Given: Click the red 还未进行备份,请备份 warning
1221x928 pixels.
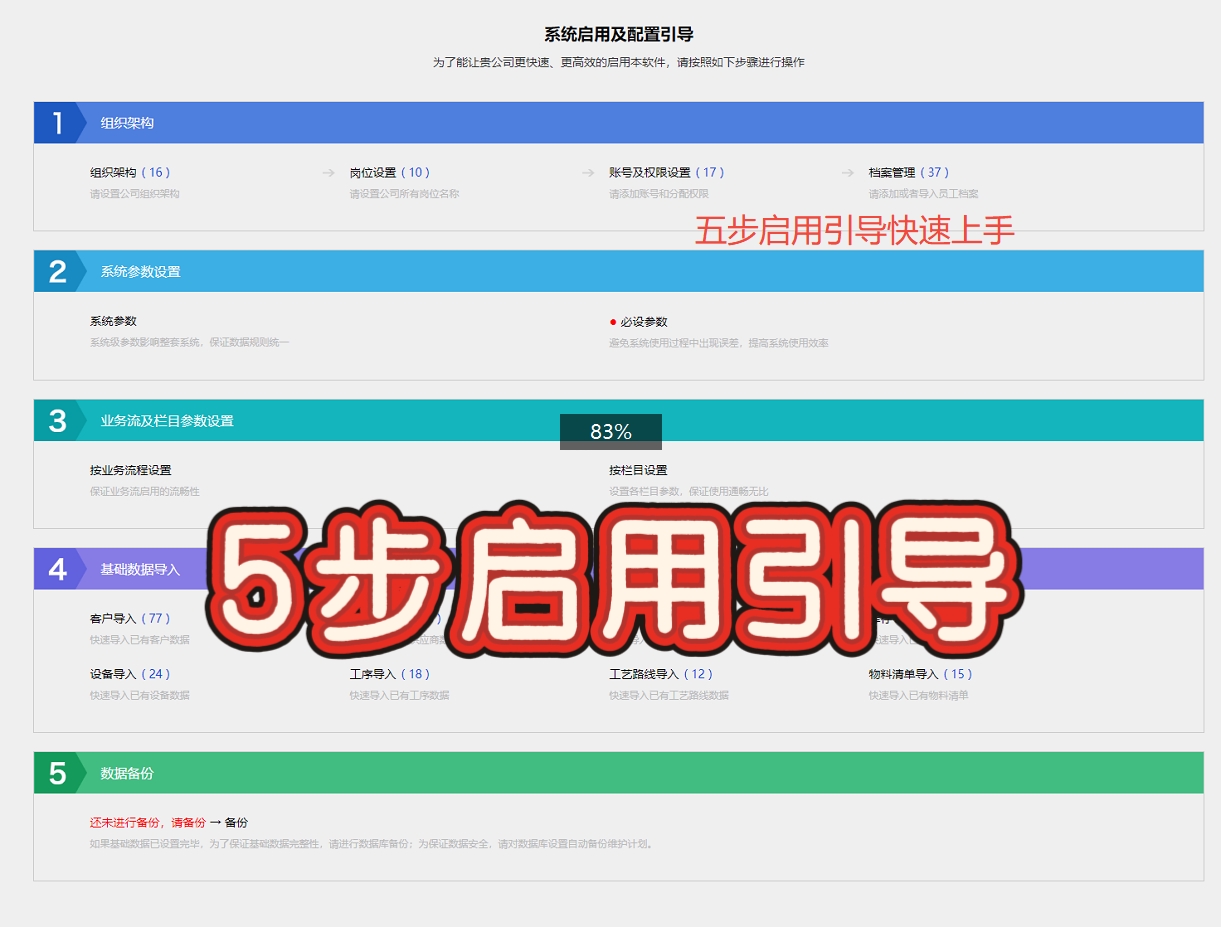Looking at the screenshot, I should (x=148, y=822).
